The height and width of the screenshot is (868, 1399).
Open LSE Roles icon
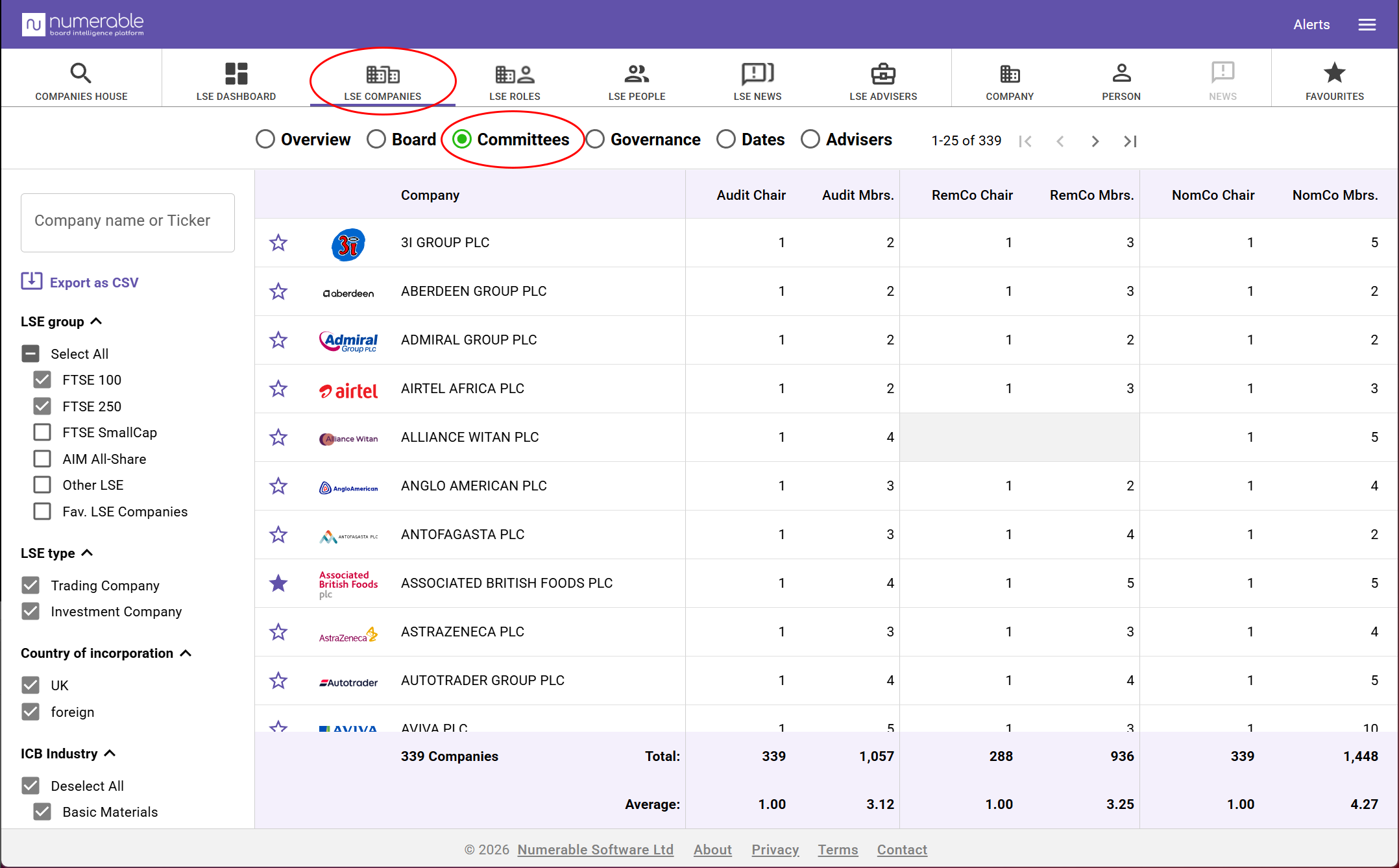tap(515, 74)
